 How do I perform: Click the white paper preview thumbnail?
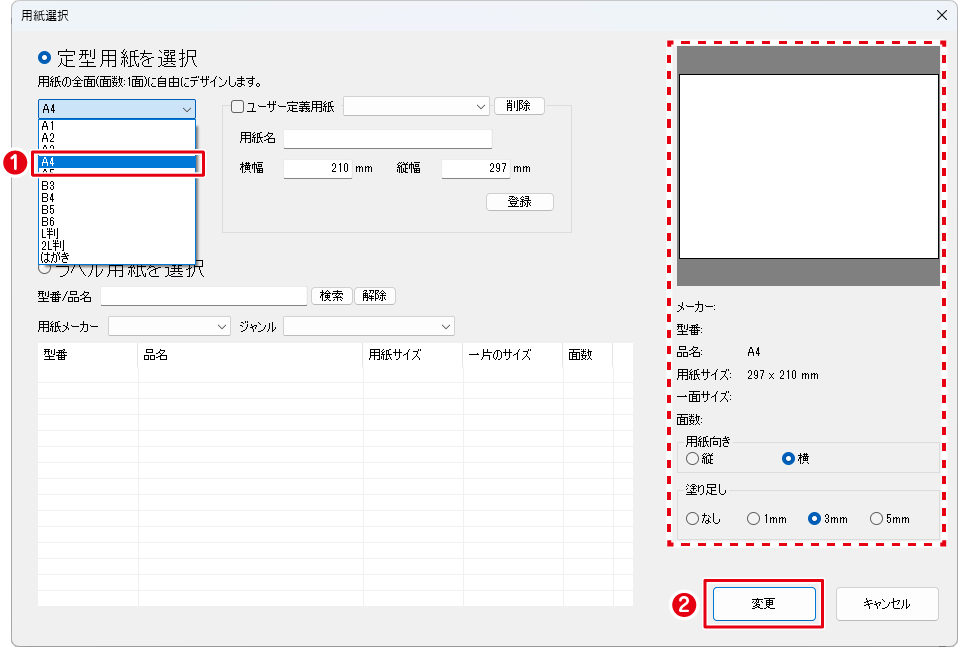[x=808, y=167]
